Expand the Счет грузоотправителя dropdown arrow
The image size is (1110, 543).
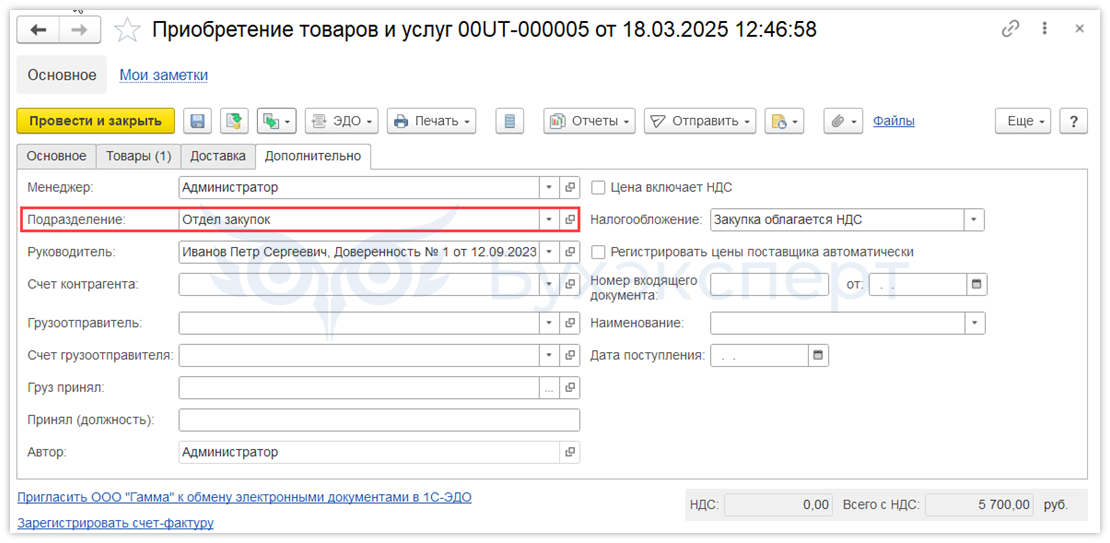coord(549,355)
